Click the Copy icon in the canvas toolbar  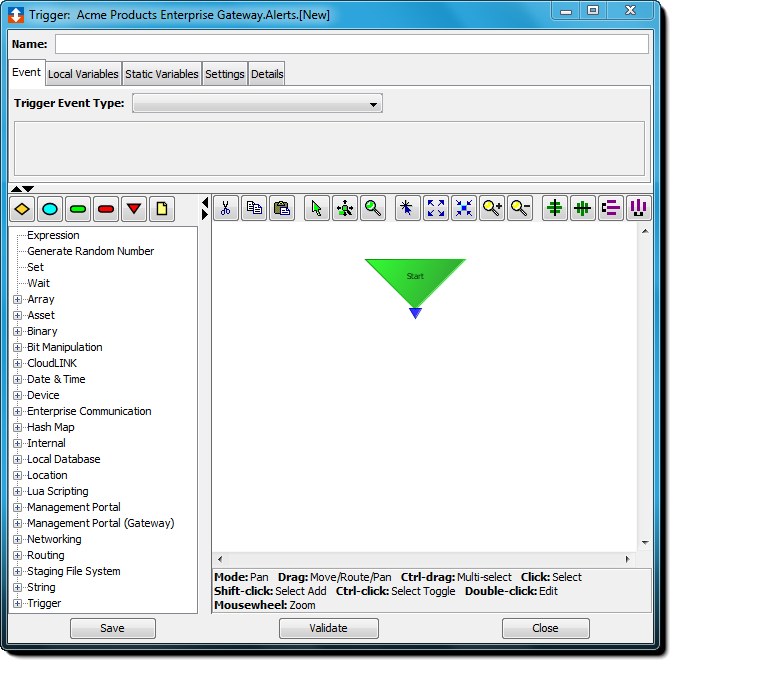pos(254,208)
